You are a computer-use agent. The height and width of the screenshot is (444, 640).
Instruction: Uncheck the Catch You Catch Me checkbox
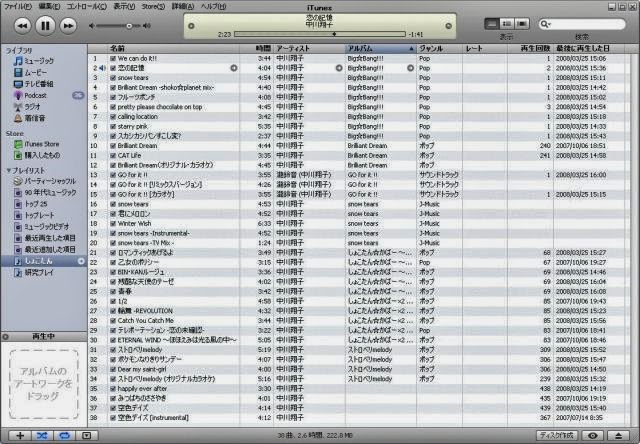[x=113, y=321]
